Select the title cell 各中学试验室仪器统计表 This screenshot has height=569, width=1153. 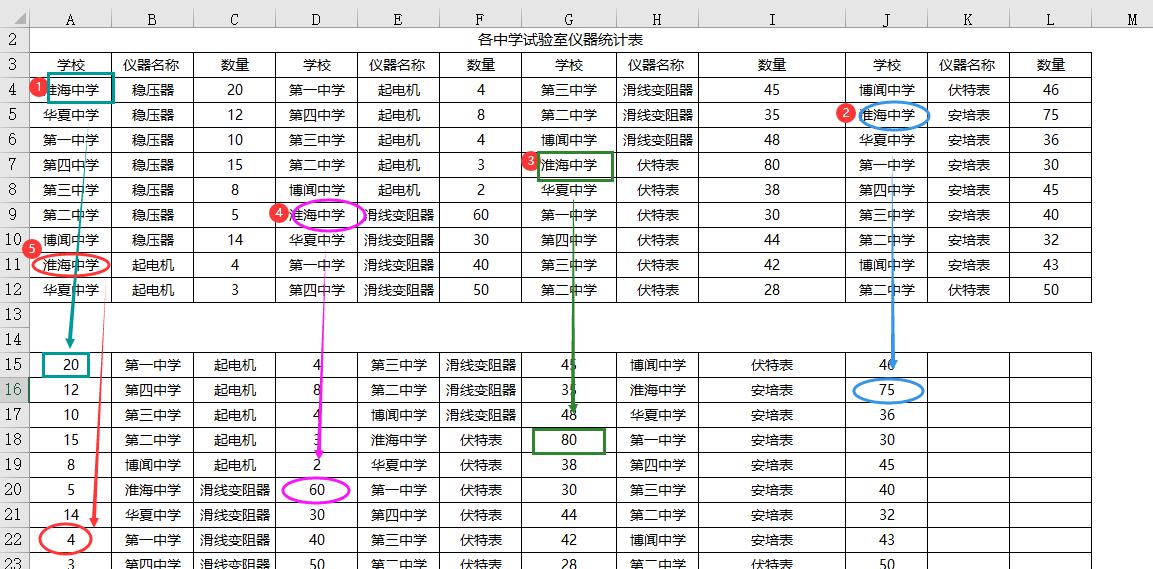click(560, 40)
